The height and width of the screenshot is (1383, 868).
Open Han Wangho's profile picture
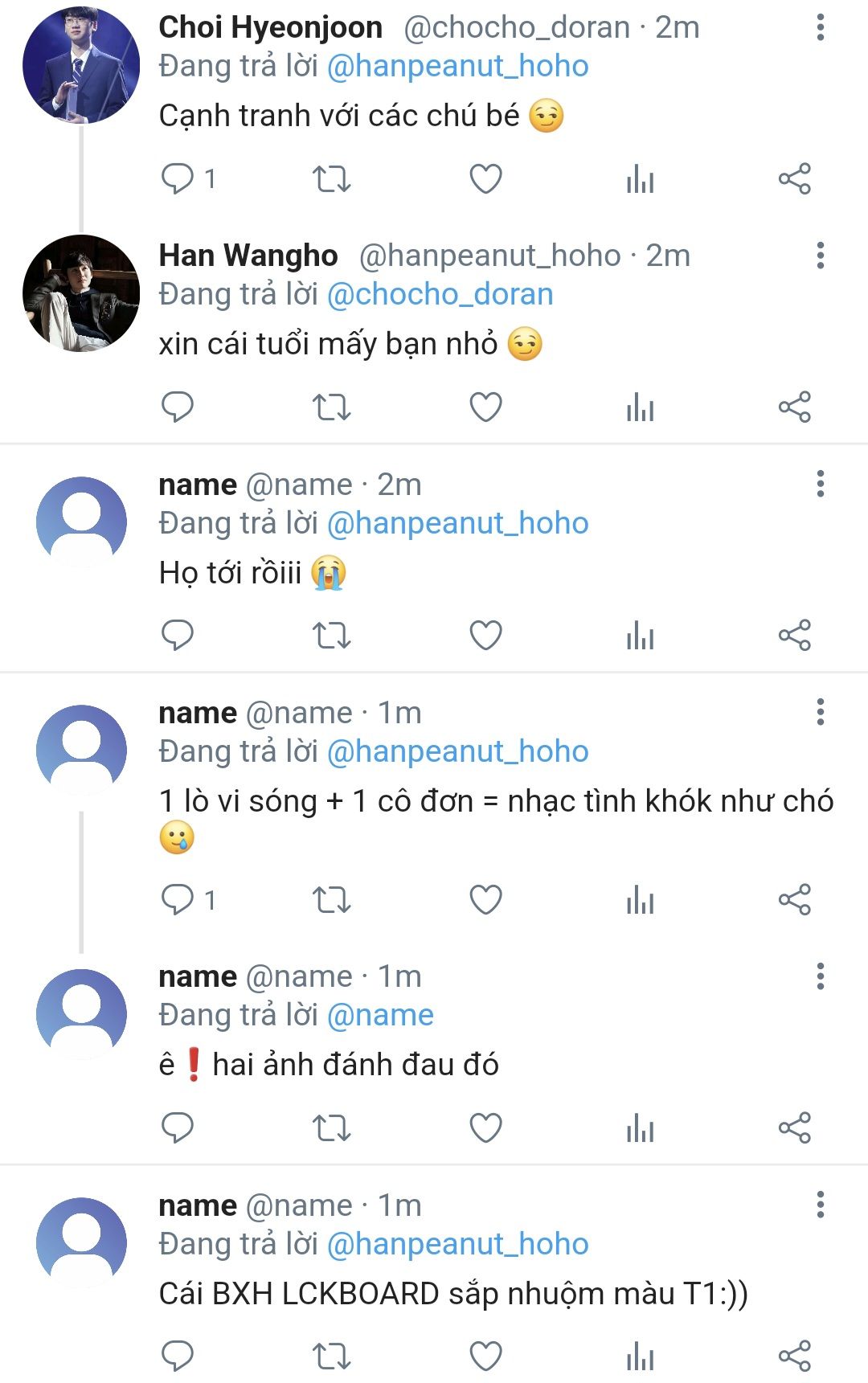pos(81,293)
